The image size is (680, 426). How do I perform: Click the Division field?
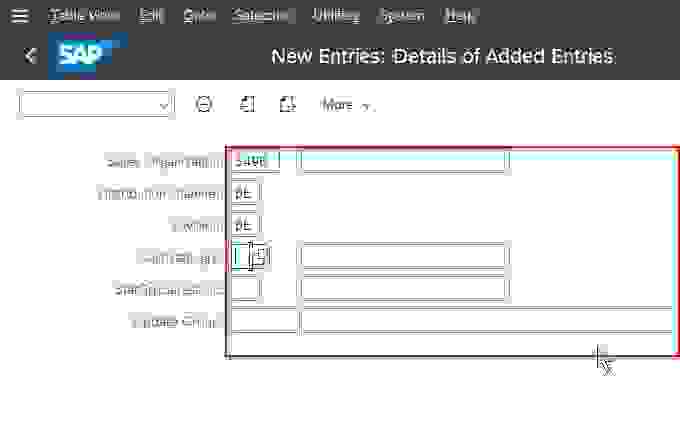click(x=245, y=225)
